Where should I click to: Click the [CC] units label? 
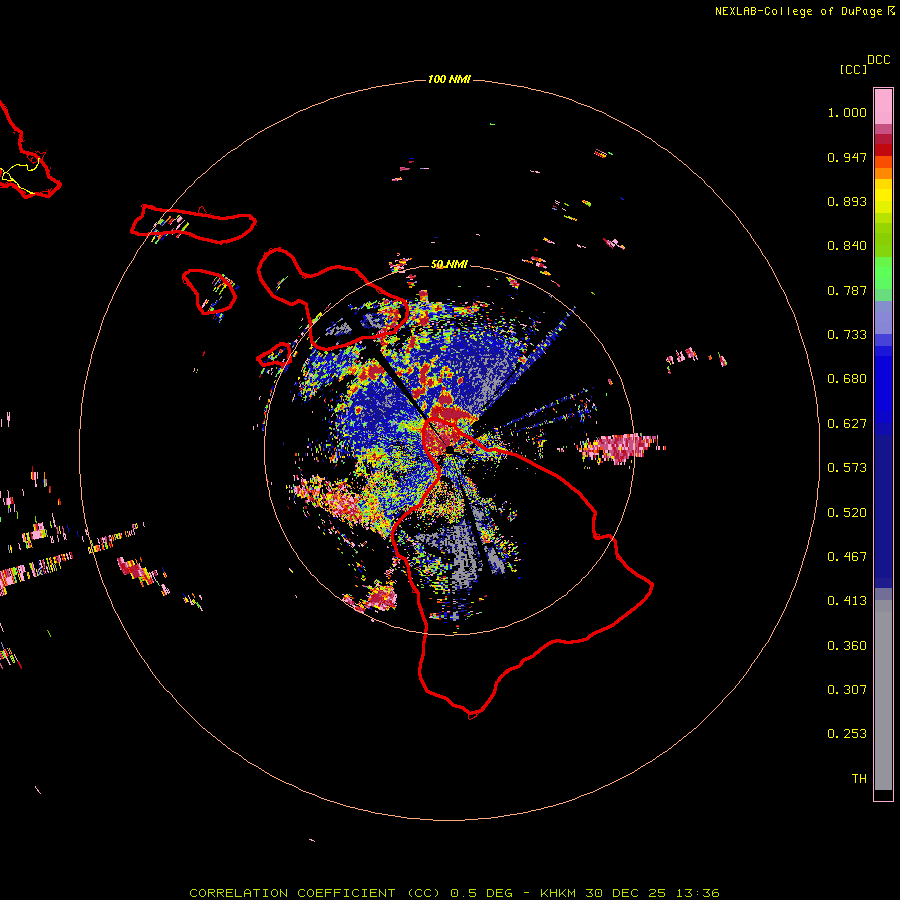click(853, 69)
